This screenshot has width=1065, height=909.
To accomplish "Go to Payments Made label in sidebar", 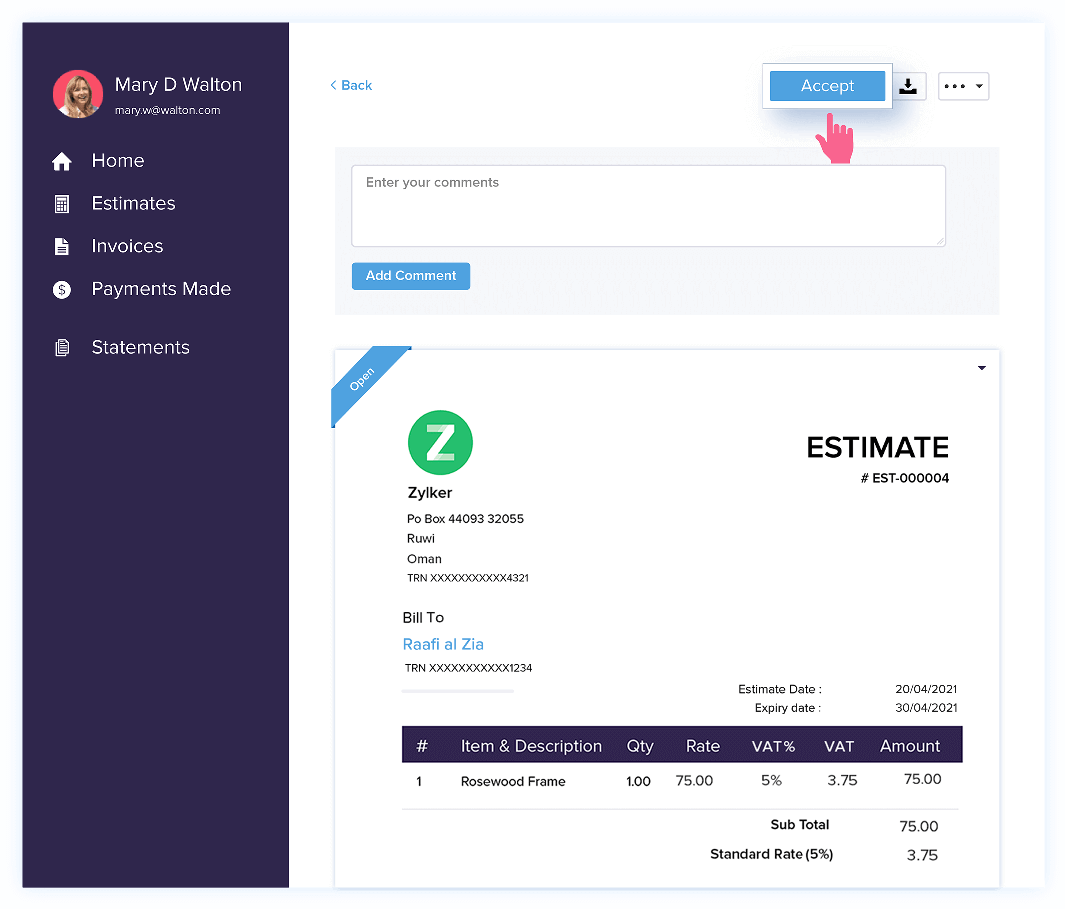I will (161, 290).
